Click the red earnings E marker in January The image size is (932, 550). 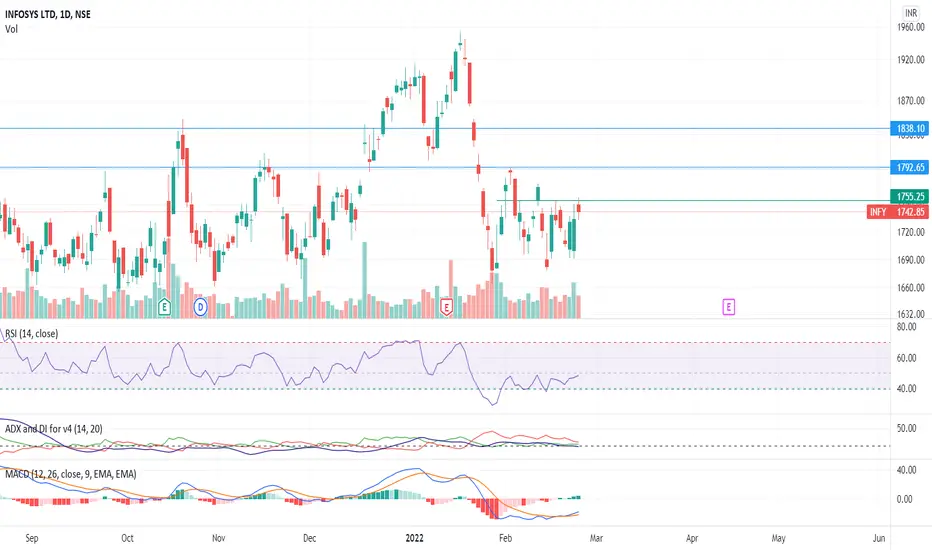click(x=446, y=307)
